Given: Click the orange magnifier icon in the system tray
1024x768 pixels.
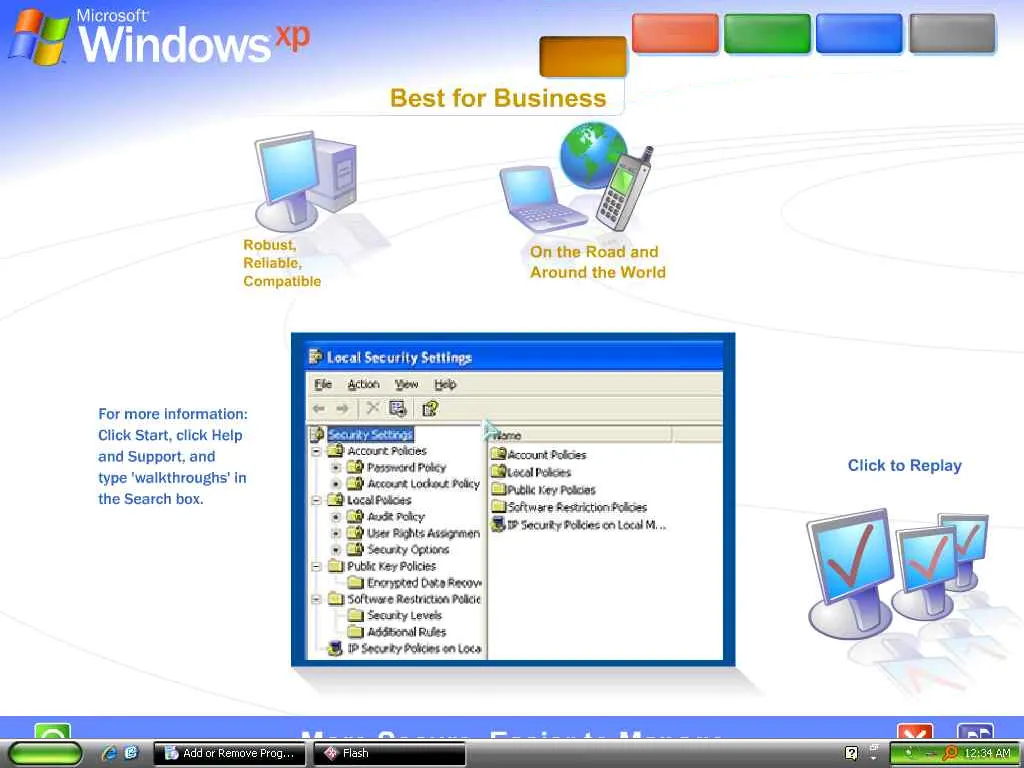Looking at the screenshot, I should click(x=950, y=754).
